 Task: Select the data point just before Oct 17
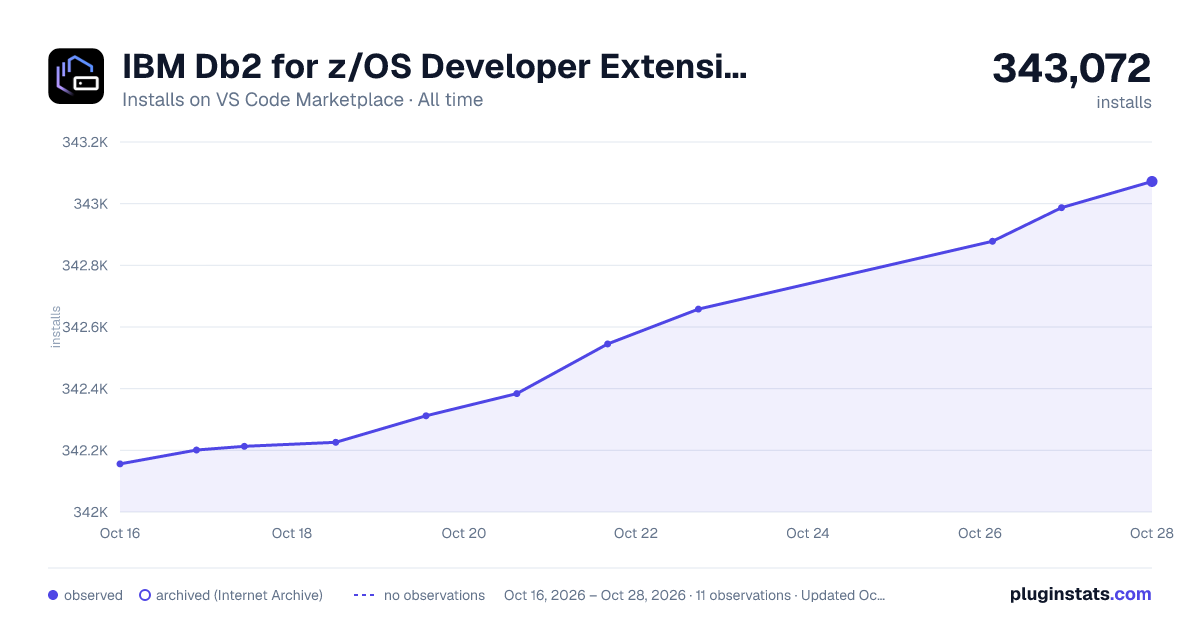click(x=197, y=450)
